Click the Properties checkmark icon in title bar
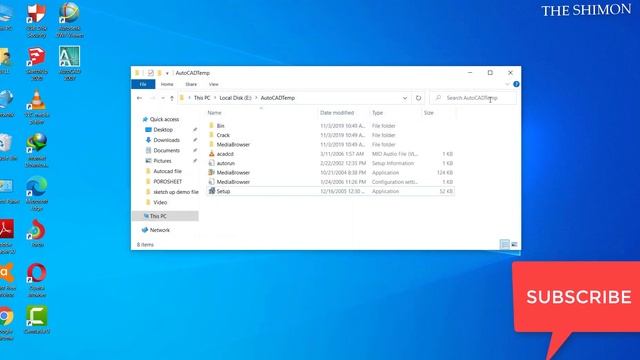Viewport: 640px width, 360px height. click(x=151, y=73)
